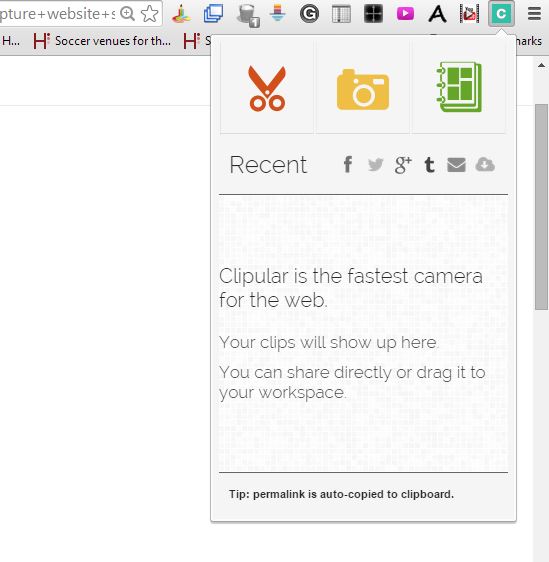Share recent clip to Twitter
This screenshot has height=562, width=549.
[x=376, y=165]
